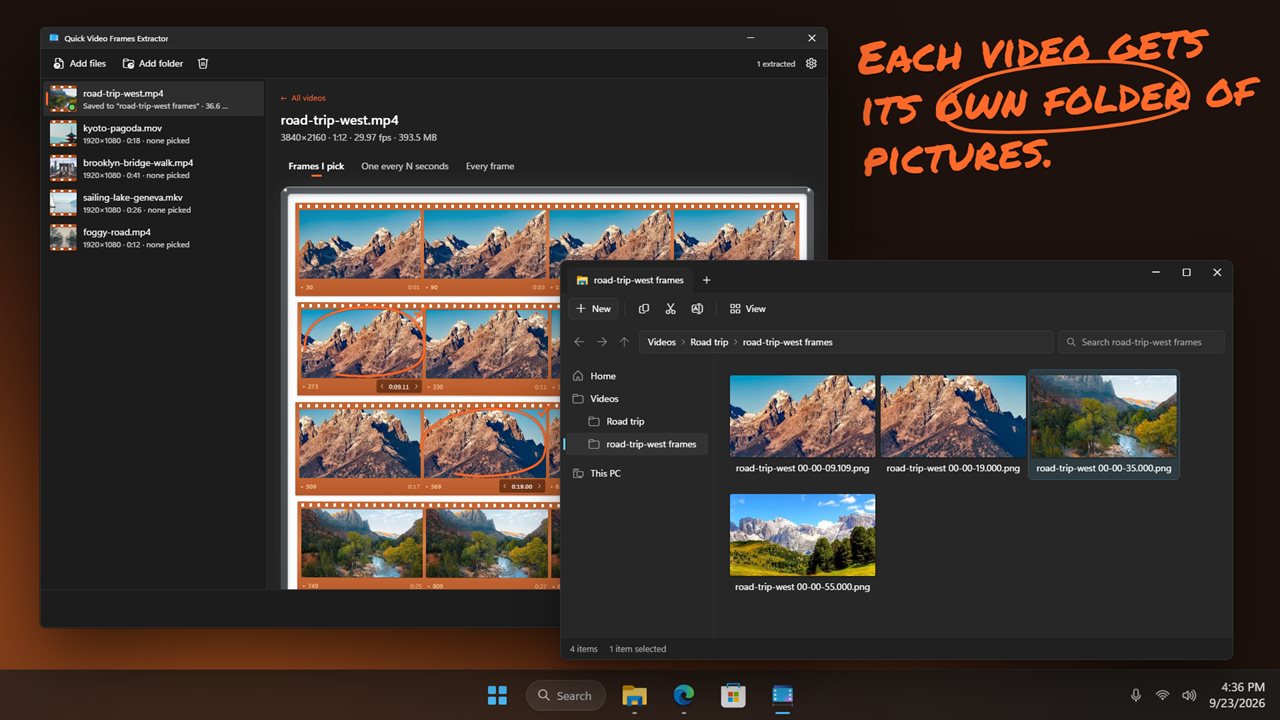Click Add files in the Extractor toolbar
This screenshot has width=1280, height=720.
[78, 63]
